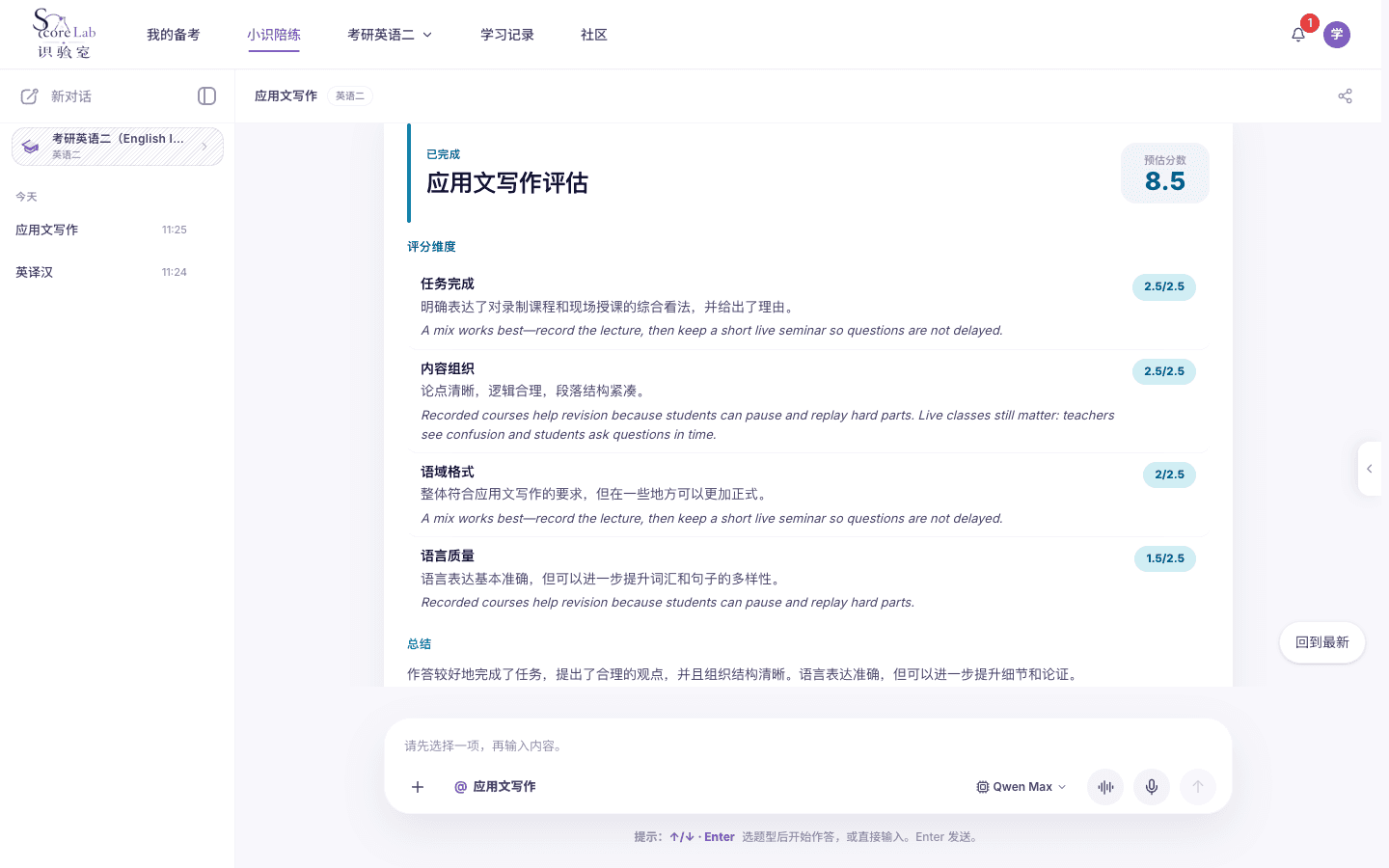This screenshot has height=868, width=1389.
Task: Click the 评分维度 section label
Action: pyautogui.click(x=431, y=247)
